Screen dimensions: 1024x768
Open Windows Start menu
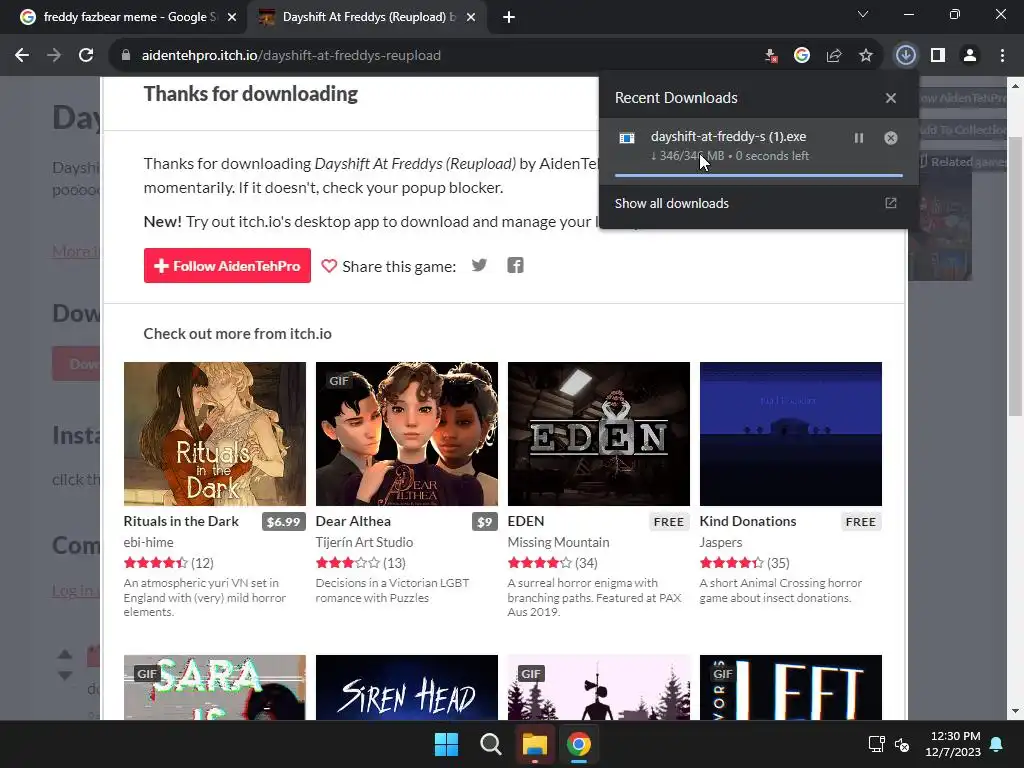[x=447, y=744]
